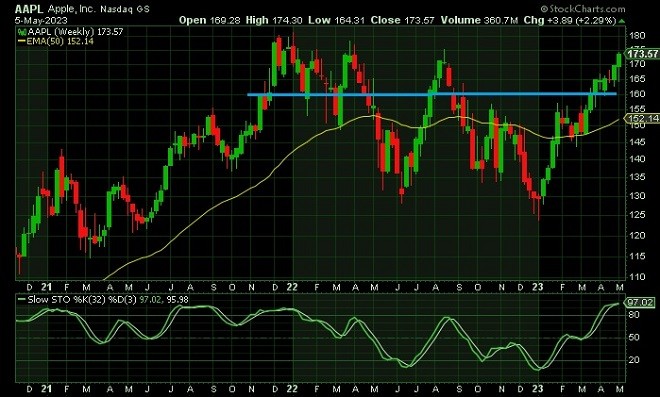
Task: Click the 20 level on stochastic axis
Action: pos(634,360)
